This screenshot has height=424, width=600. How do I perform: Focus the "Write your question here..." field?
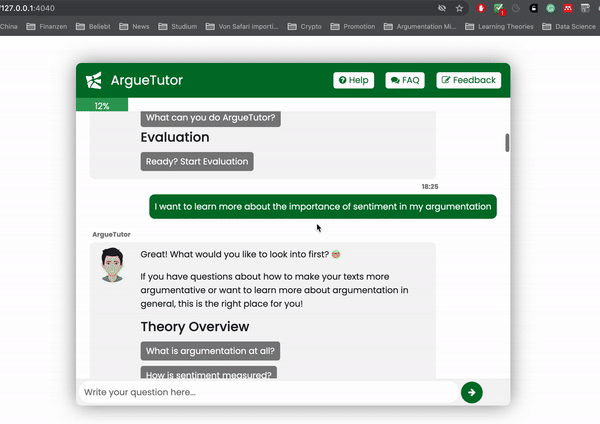click(x=265, y=392)
